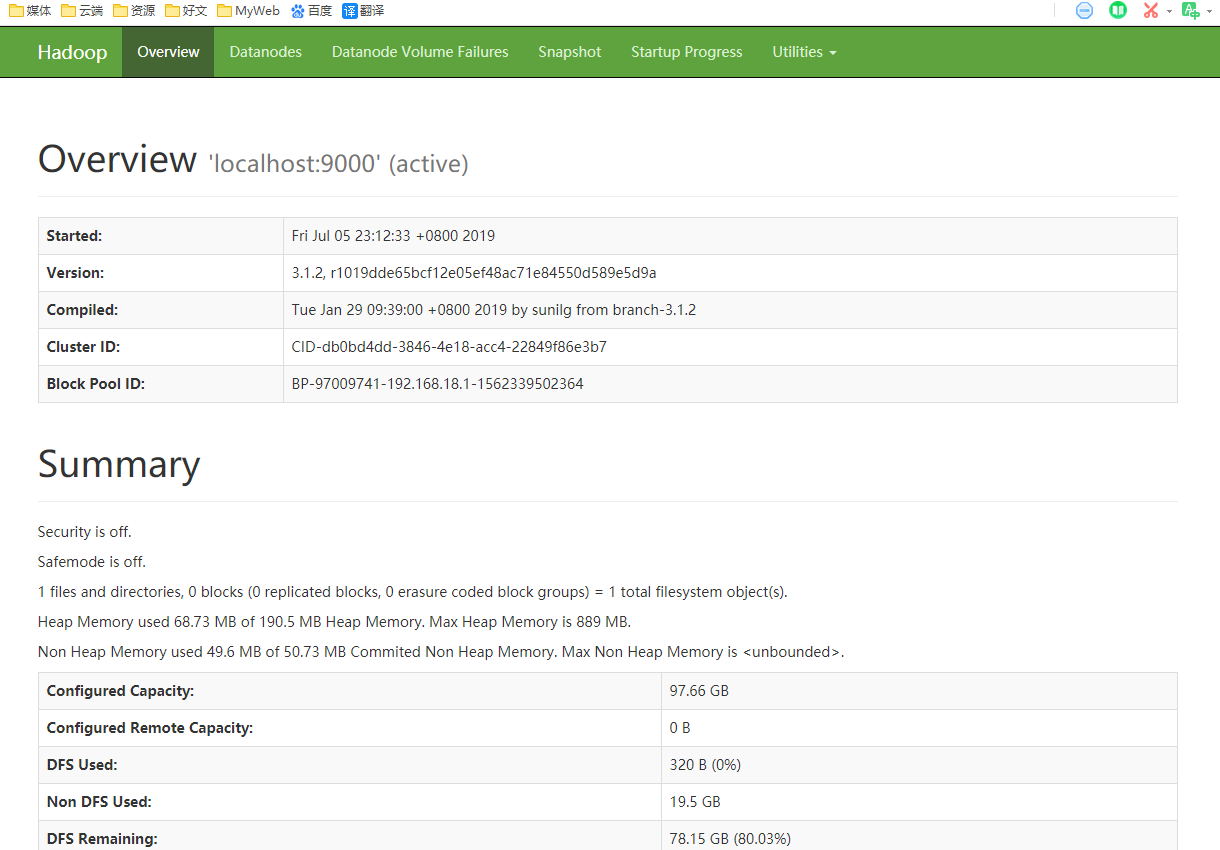Click the CID-db0bd4dd cluster ID value

pyautogui.click(x=449, y=347)
